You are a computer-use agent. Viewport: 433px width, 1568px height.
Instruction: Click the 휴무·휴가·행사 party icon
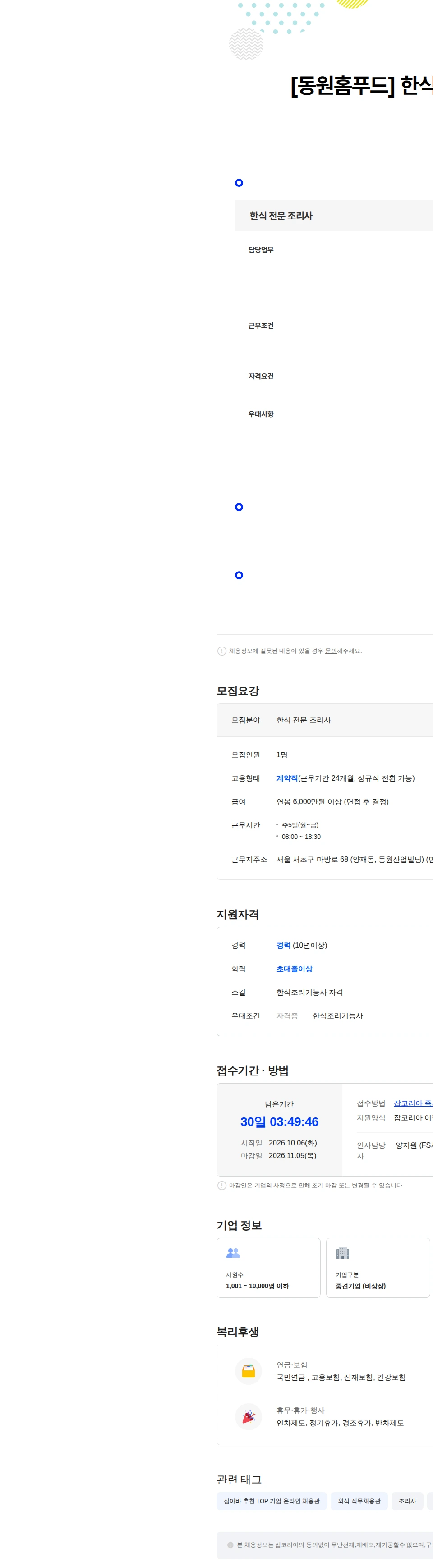248,1417
